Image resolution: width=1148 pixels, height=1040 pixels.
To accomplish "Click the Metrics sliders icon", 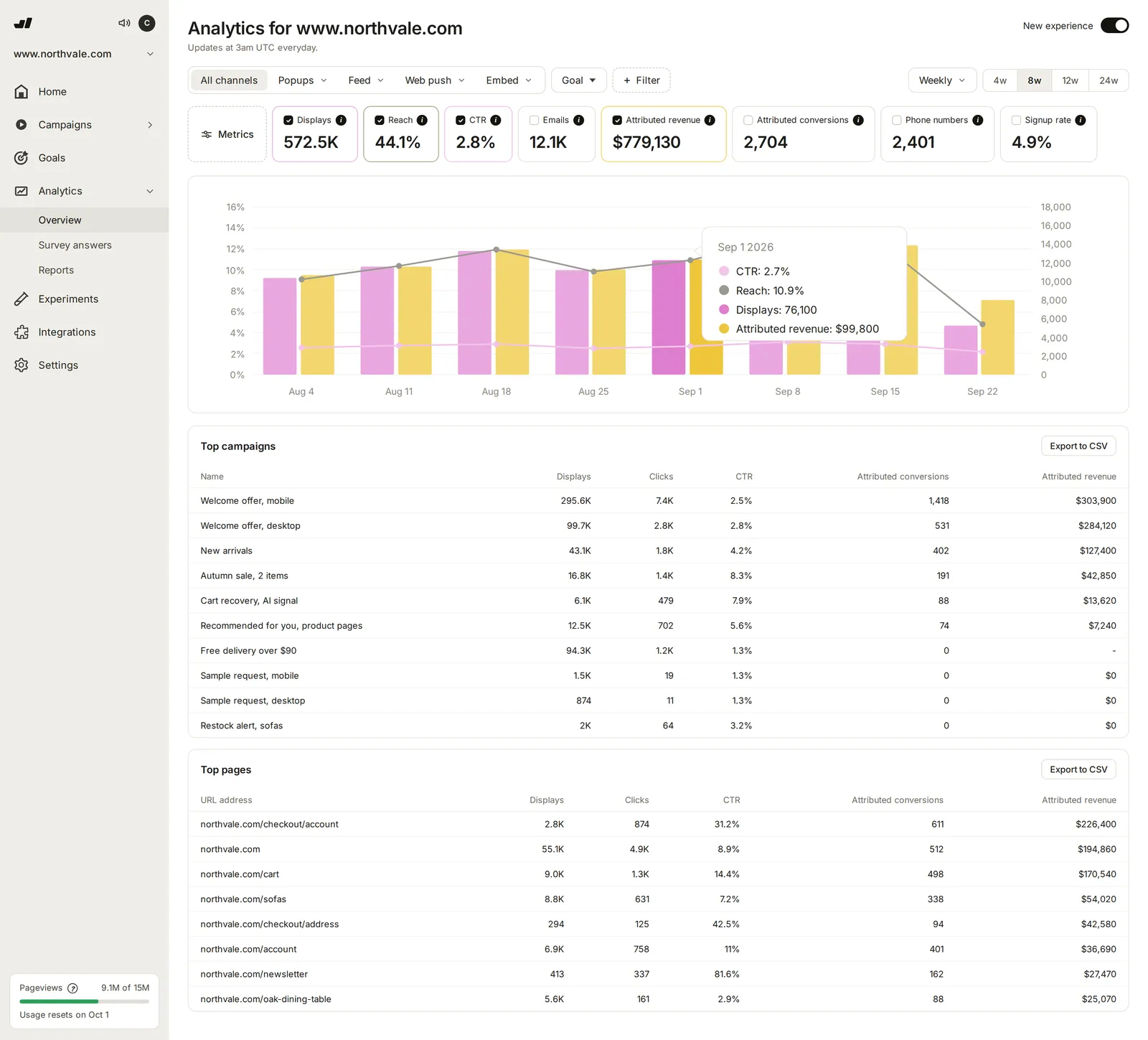I will [207, 134].
